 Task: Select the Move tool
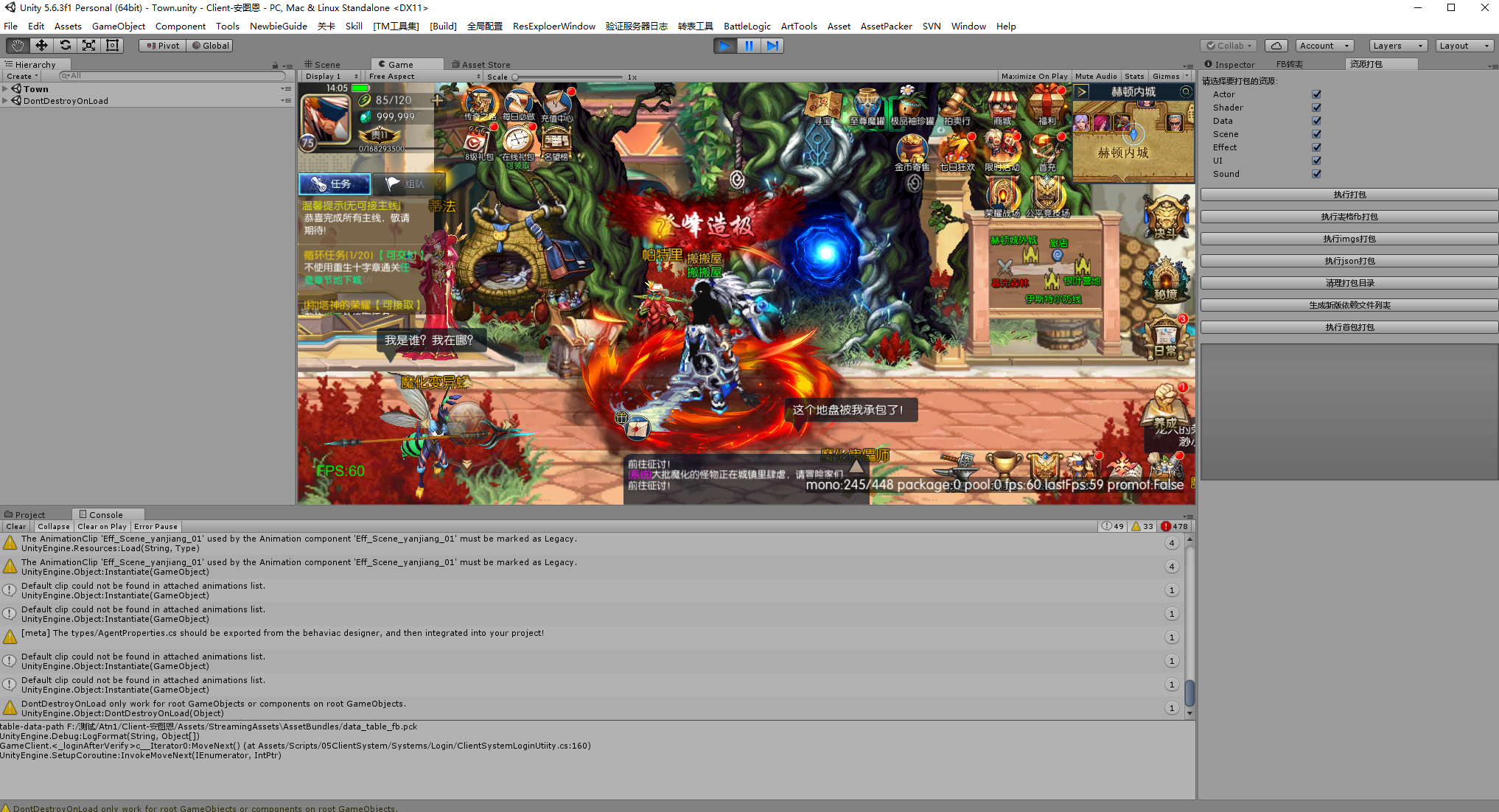41,46
